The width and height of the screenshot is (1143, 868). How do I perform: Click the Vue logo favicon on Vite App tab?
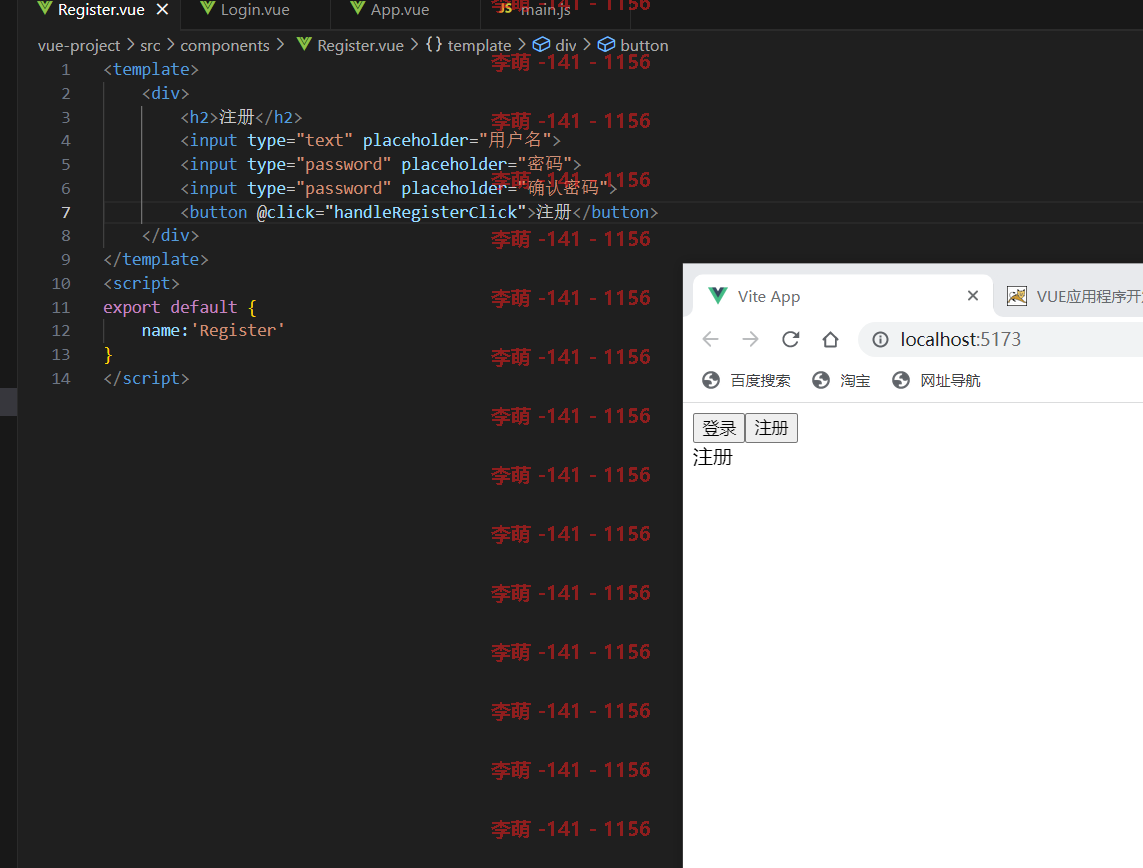tap(718, 295)
